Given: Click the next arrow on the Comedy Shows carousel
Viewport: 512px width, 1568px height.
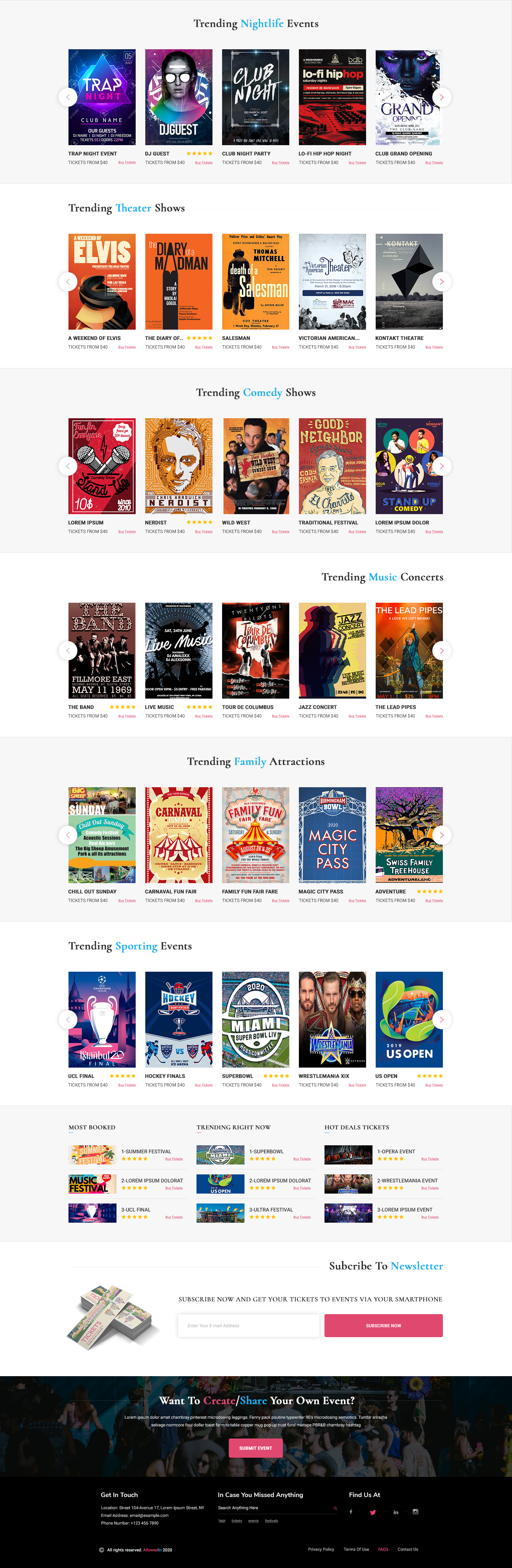Looking at the screenshot, I should coord(442,466).
